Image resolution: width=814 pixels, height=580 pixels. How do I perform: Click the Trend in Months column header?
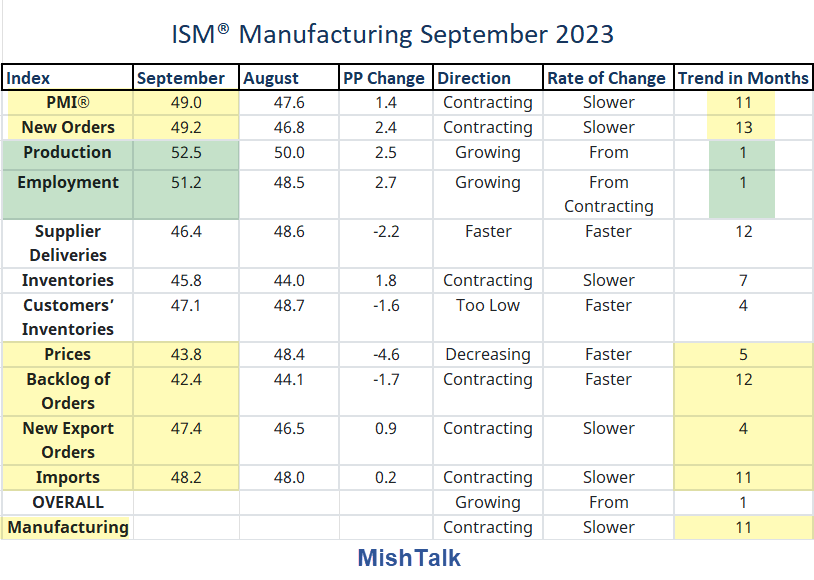coord(744,77)
